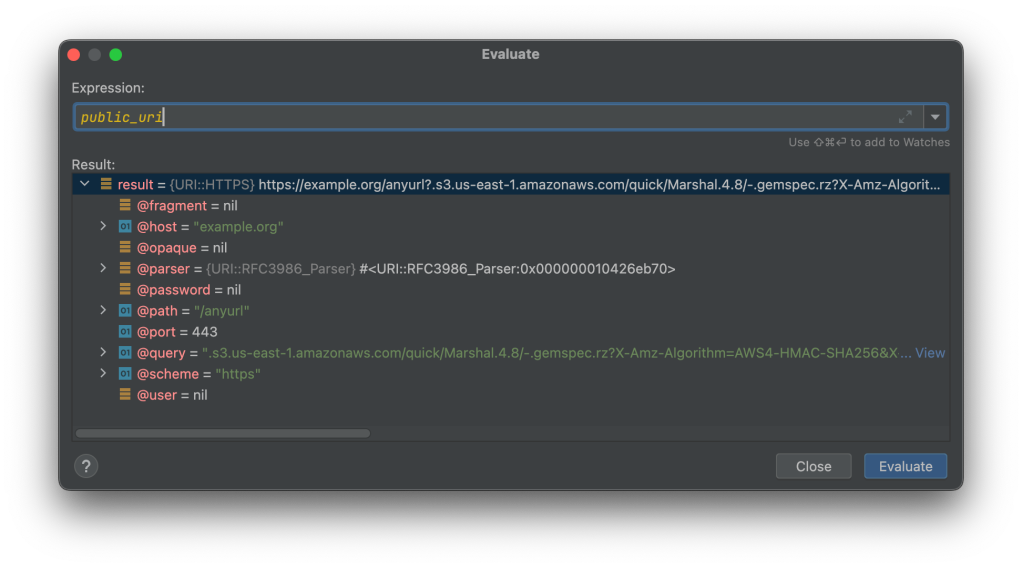Screen dimensions: 1022x568
Task: Click the help question mark button
Action: click(x=86, y=466)
